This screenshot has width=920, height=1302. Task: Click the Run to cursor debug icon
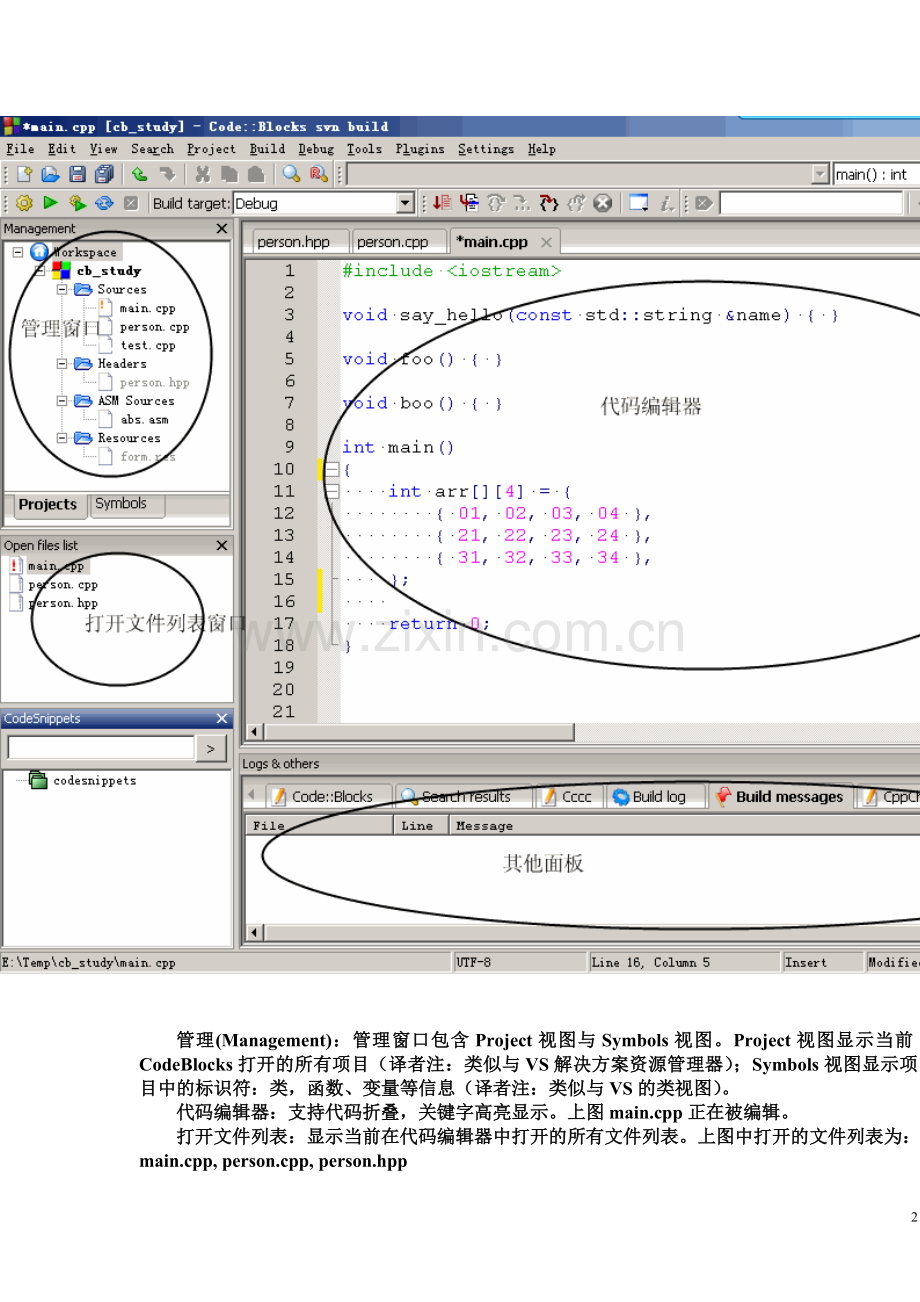(x=469, y=203)
